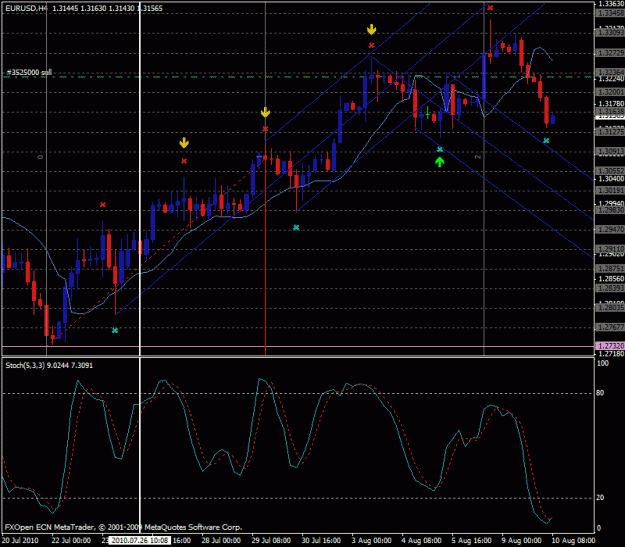Image resolution: width=625 pixels, height=547 pixels.
Task: Click the 1.32001 price level label
Action: 610,92
